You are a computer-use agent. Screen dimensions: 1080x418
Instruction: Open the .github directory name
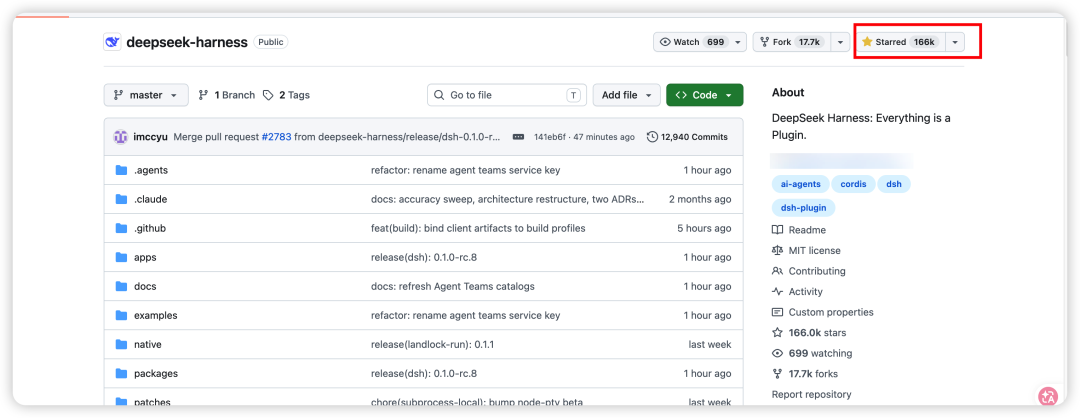pyautogui.click(x=149, y=228)
